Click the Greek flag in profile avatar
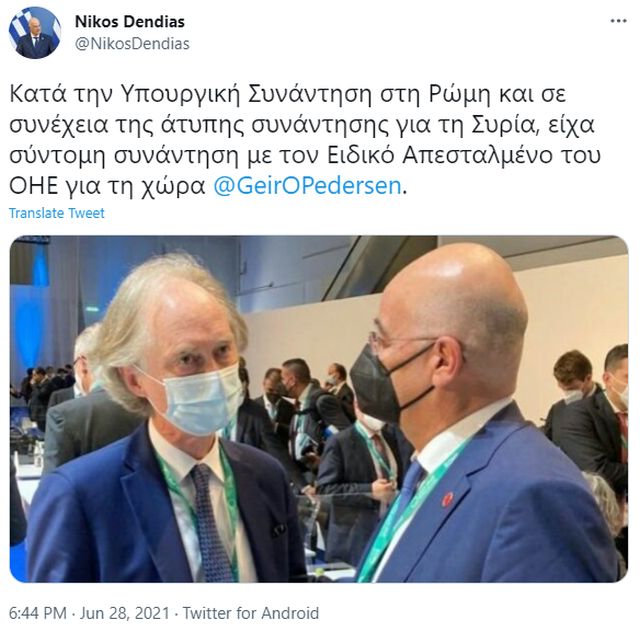The height and width of the screenshot is (632, 640). pos(18,29)
